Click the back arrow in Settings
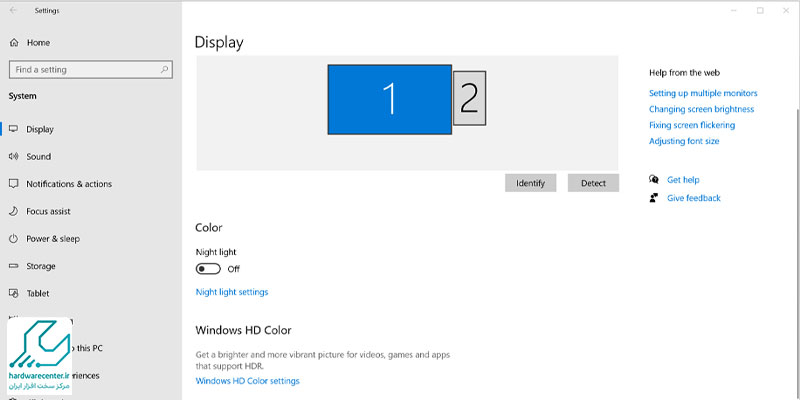Viewport: 800px width, 400px height. click(x=13, y=10)
